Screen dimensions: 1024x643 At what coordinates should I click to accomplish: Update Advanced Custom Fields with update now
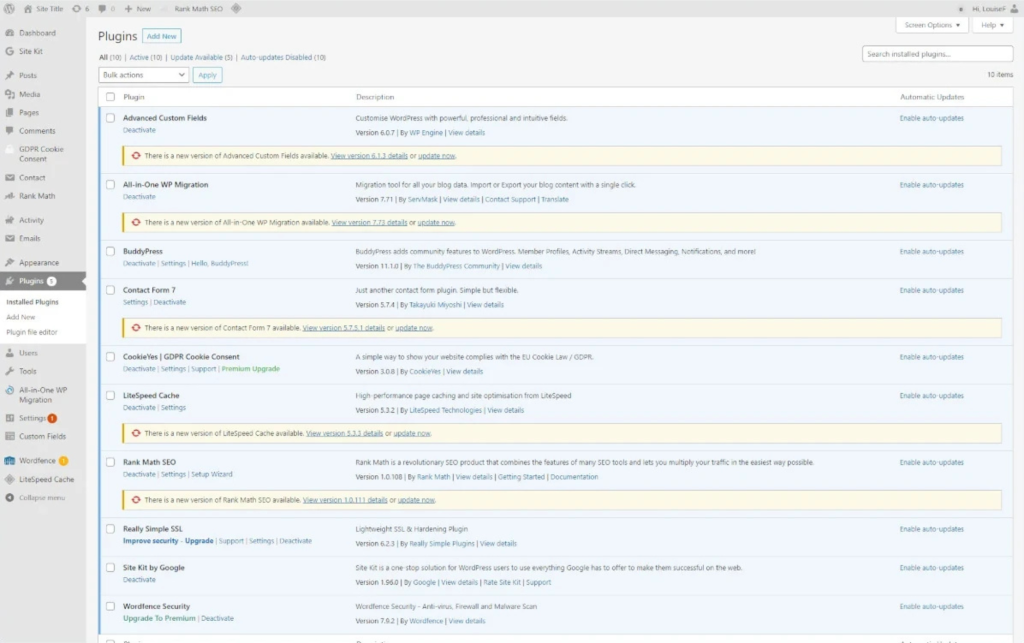coord(437,156)
